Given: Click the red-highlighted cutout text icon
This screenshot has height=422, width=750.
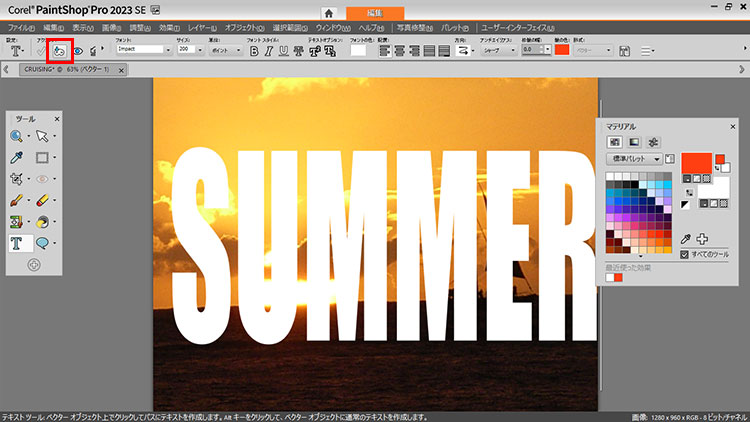Looking at the screenshot, I should [x=61, y=49].
